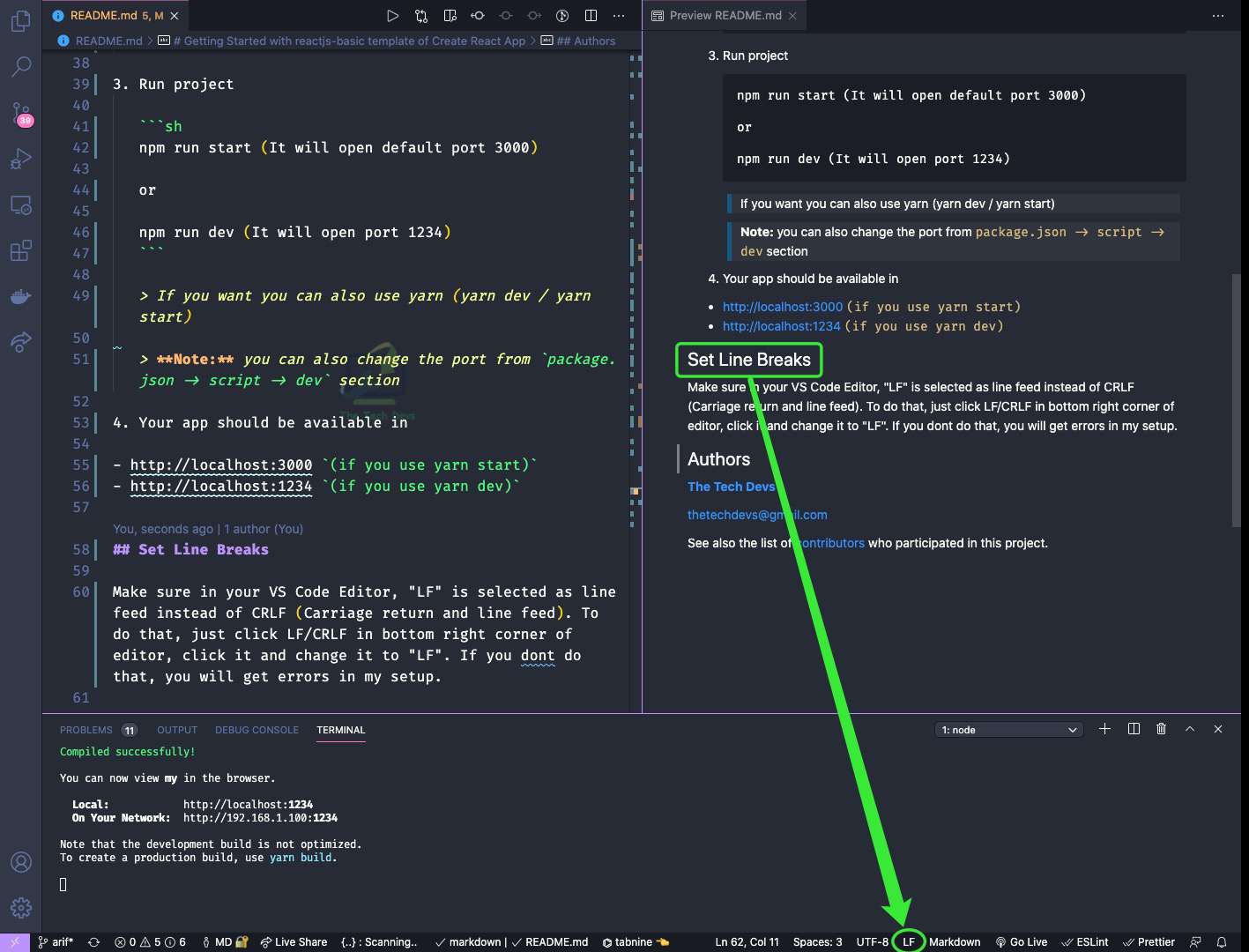
Task: Open the Extensions view
Action: (x=20, y=250)
